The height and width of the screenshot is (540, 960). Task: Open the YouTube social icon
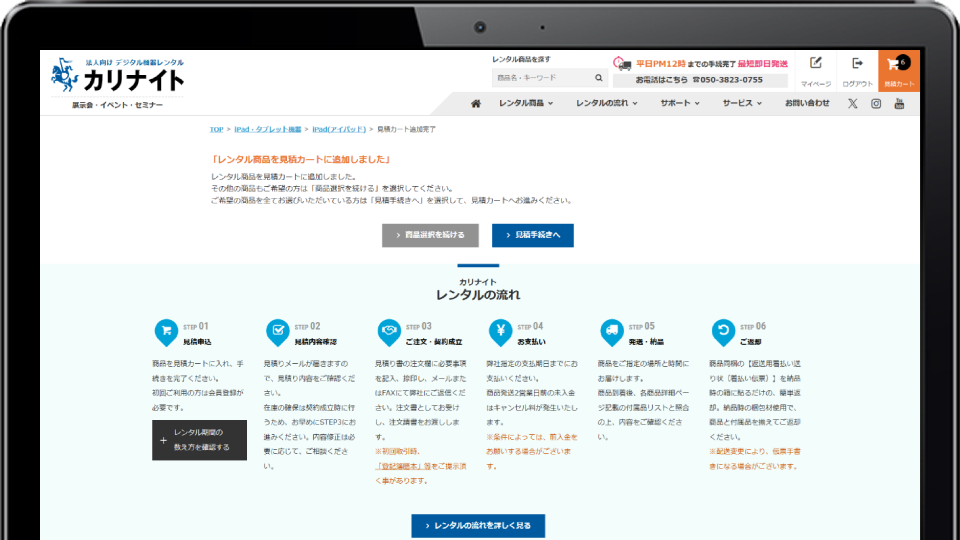899,103
